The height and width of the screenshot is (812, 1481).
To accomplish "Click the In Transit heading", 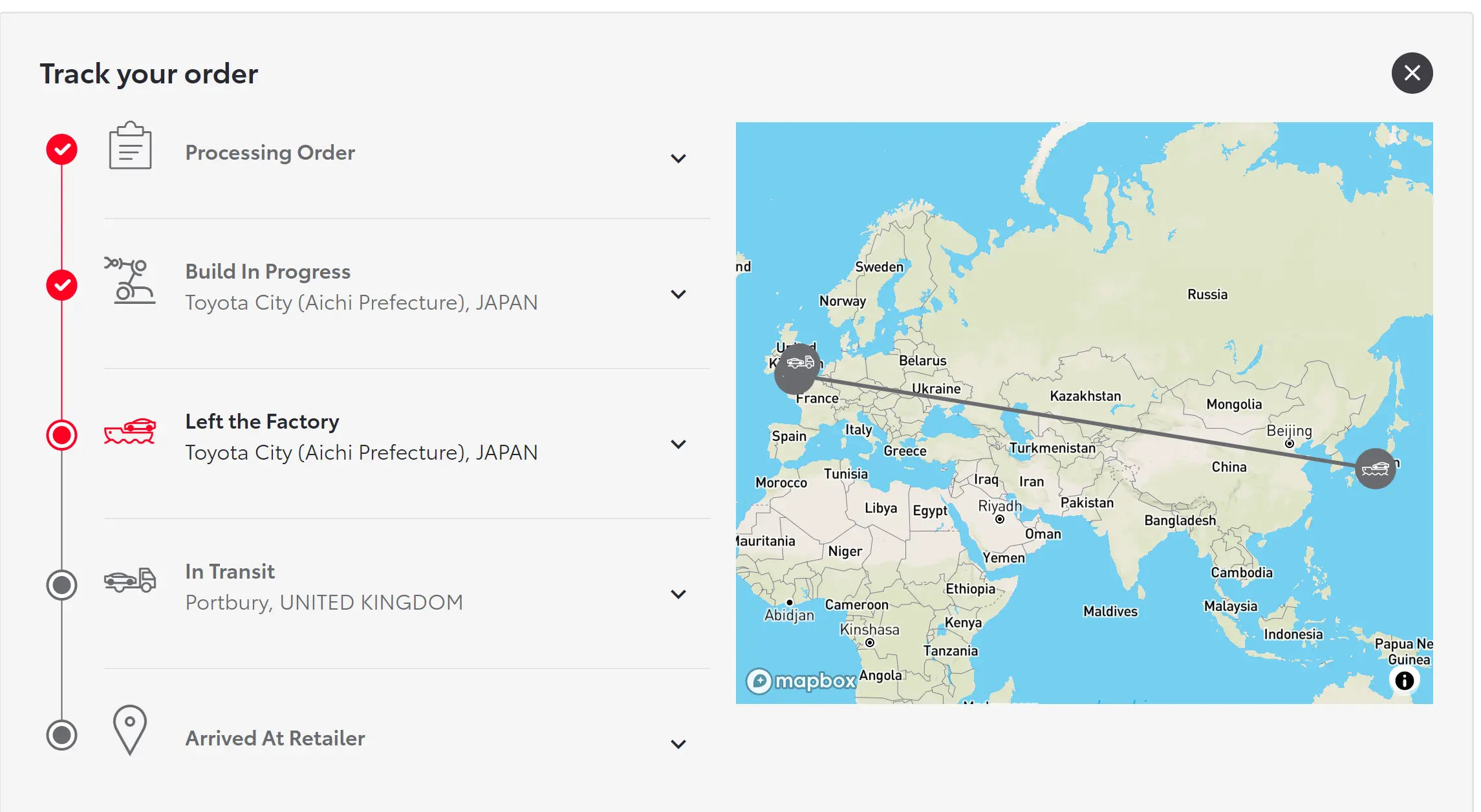I will (230, 572).
